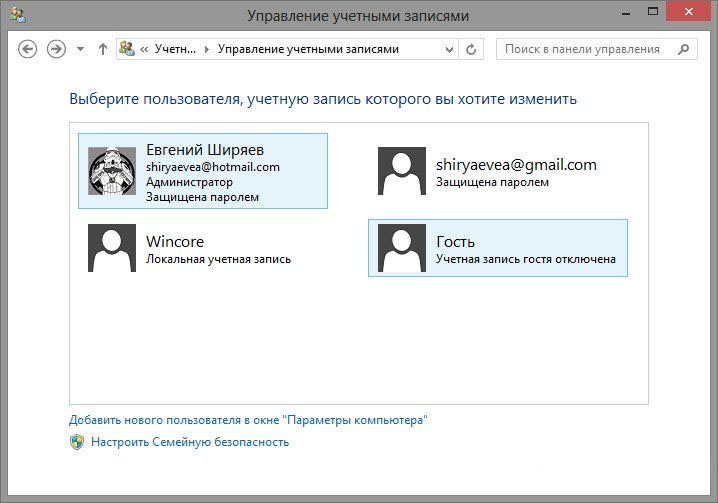Select the Евгений Ширяев account picture
Screen dimensions: 718x503
[112, 171]
